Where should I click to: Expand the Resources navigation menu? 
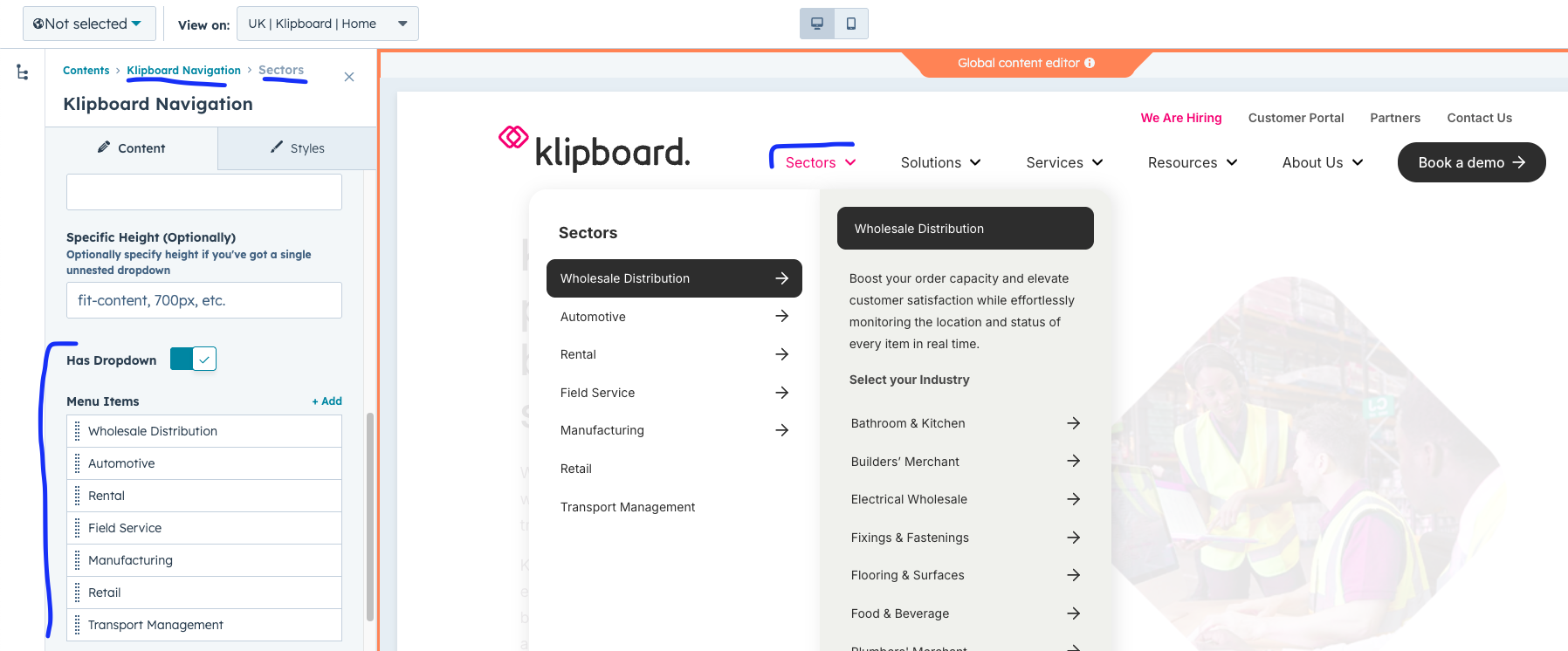tap(1193, 162)
